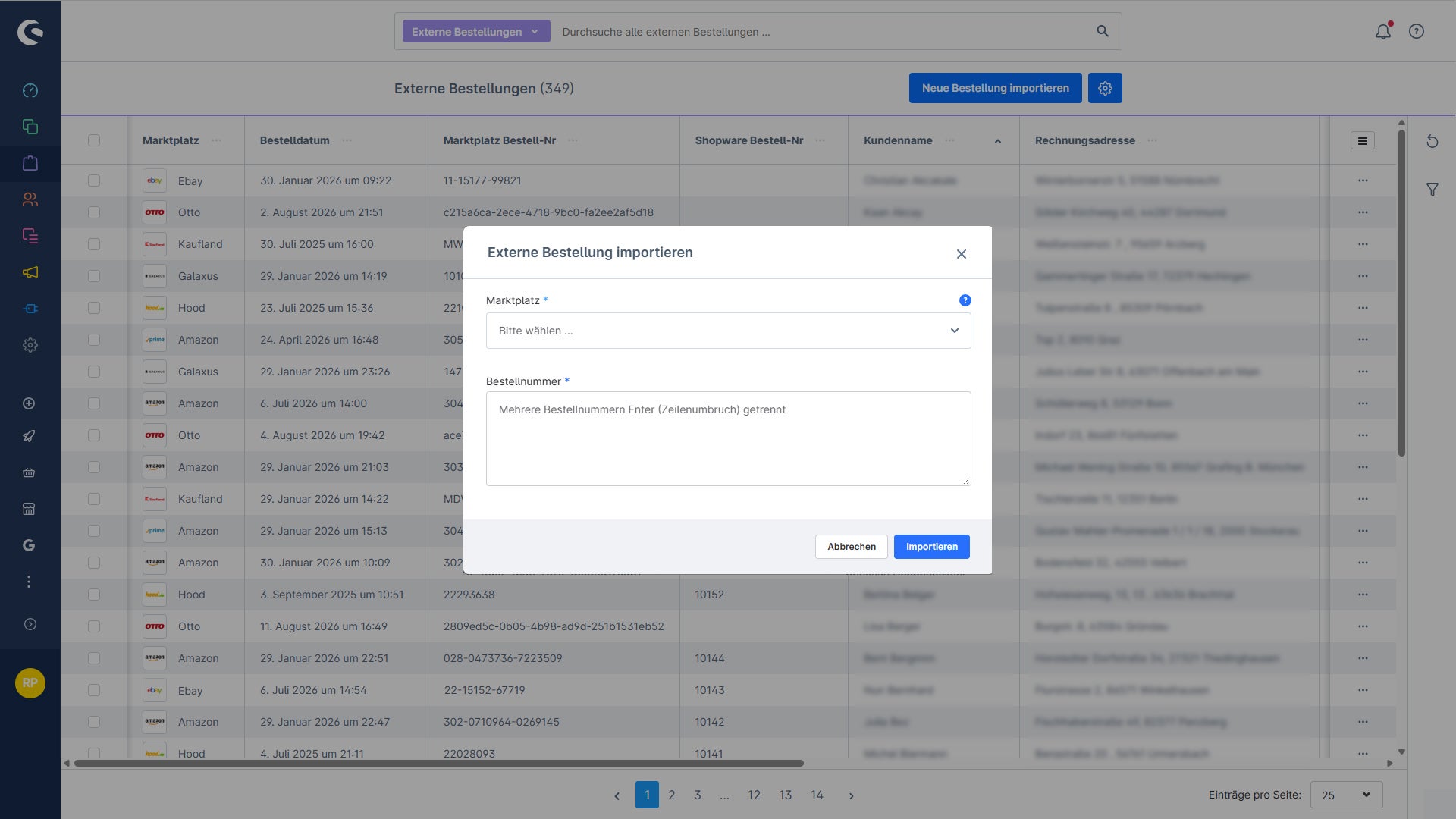Open the Externe Bestellungen search scope dropdown
Image resolution: width=1456 pixels, height=819 pixels.
(476, 31)
